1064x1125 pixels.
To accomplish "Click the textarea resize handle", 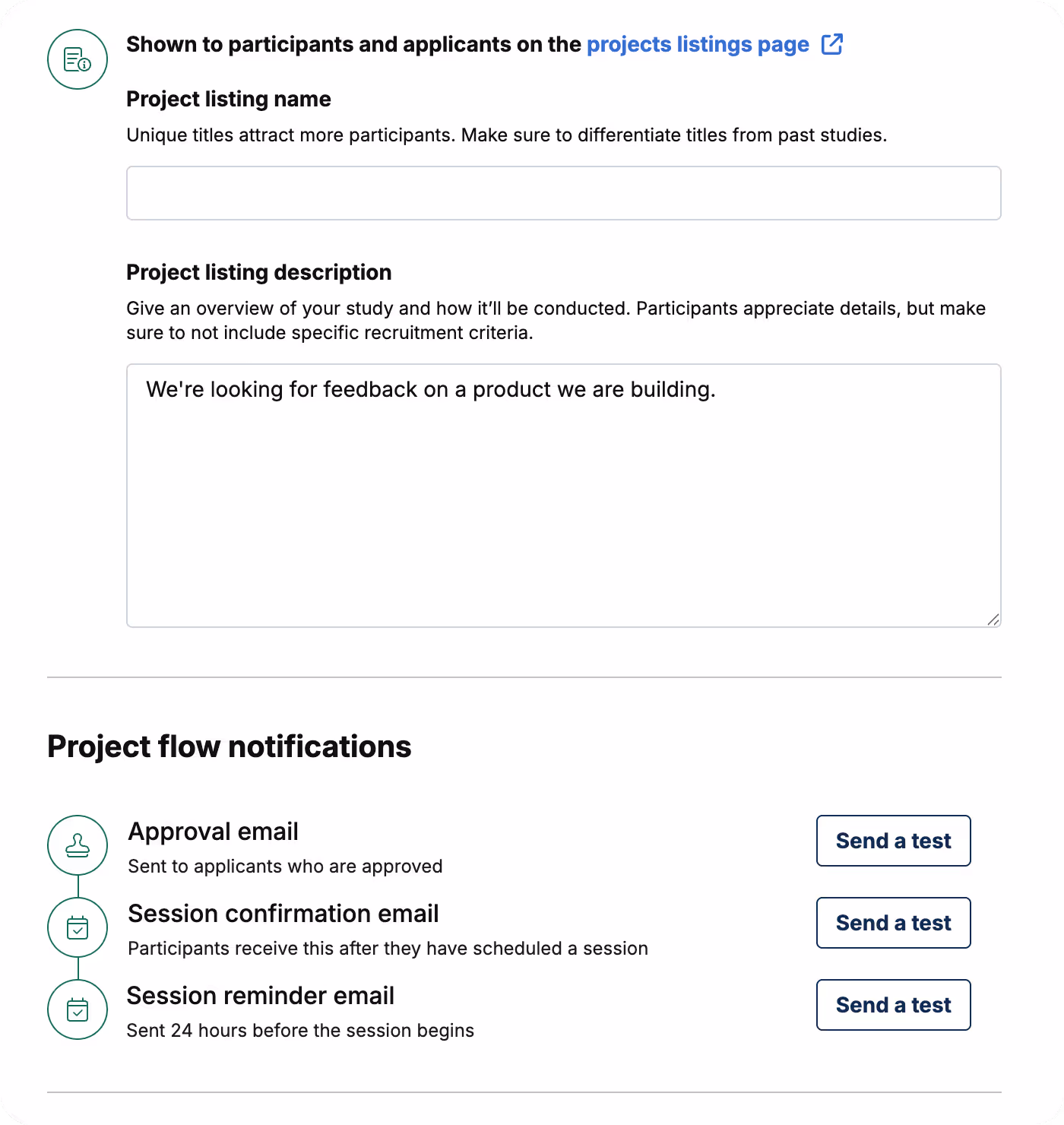I will tap(993, 620).
